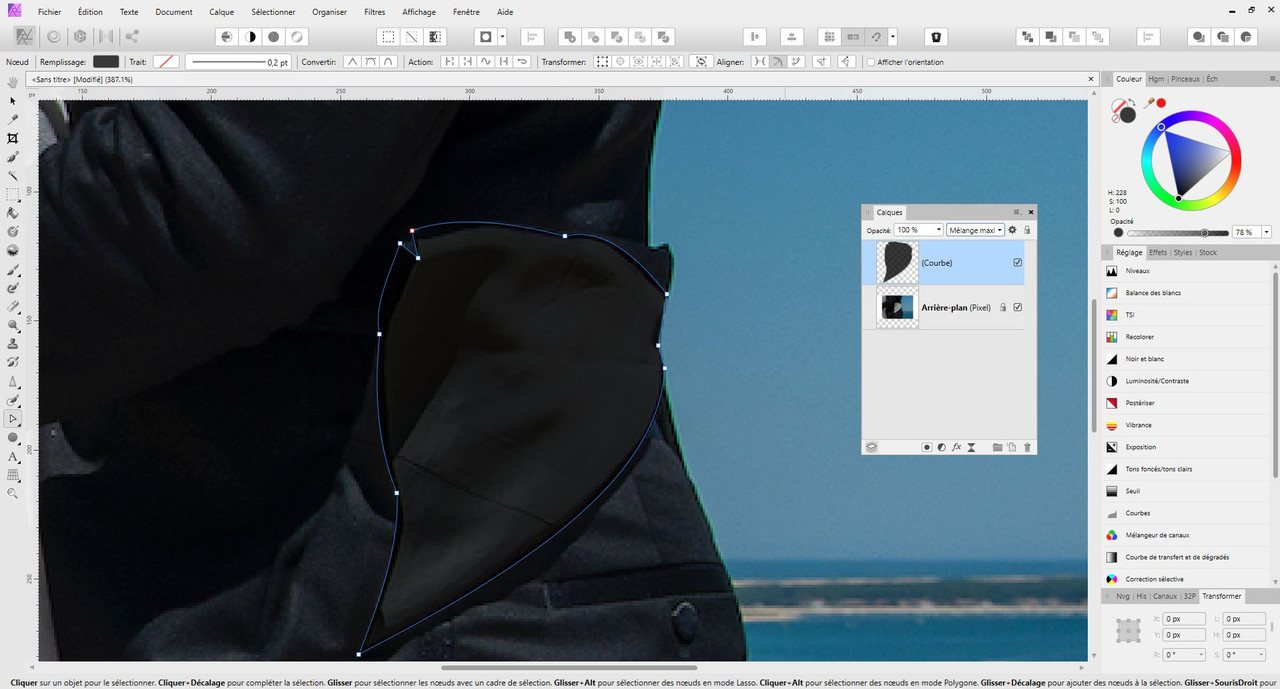Add a Luminosité/Contraste adjustment

1156,381
